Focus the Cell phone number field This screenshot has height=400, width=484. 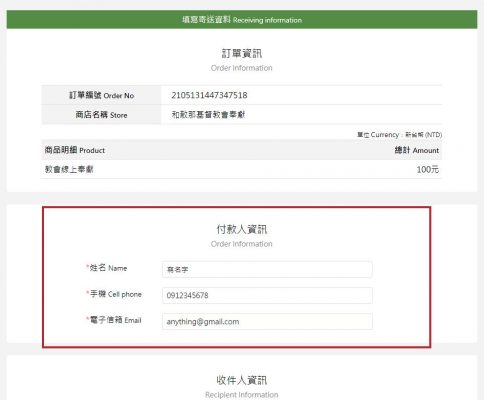(267, 295)
